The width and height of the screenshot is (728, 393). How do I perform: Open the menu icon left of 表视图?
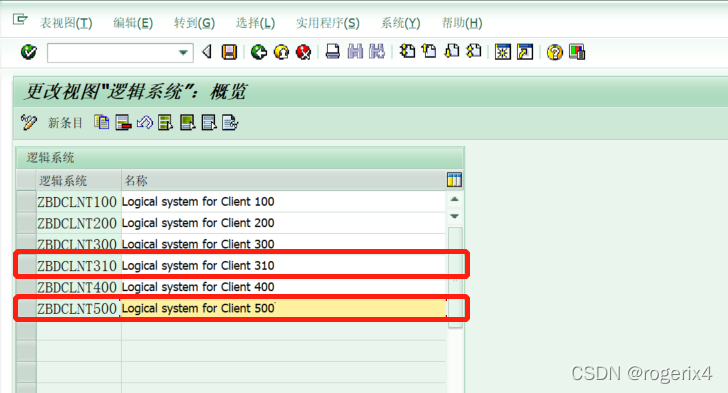(20, 20)
